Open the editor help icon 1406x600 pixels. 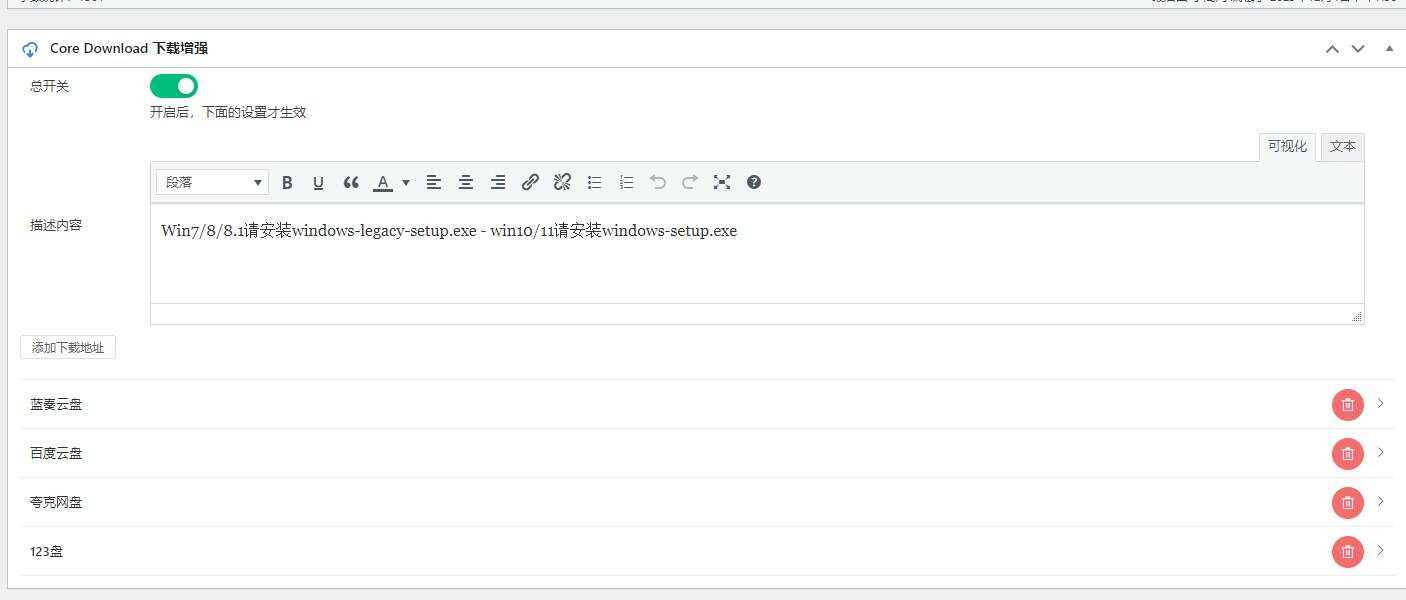(754, 182)
